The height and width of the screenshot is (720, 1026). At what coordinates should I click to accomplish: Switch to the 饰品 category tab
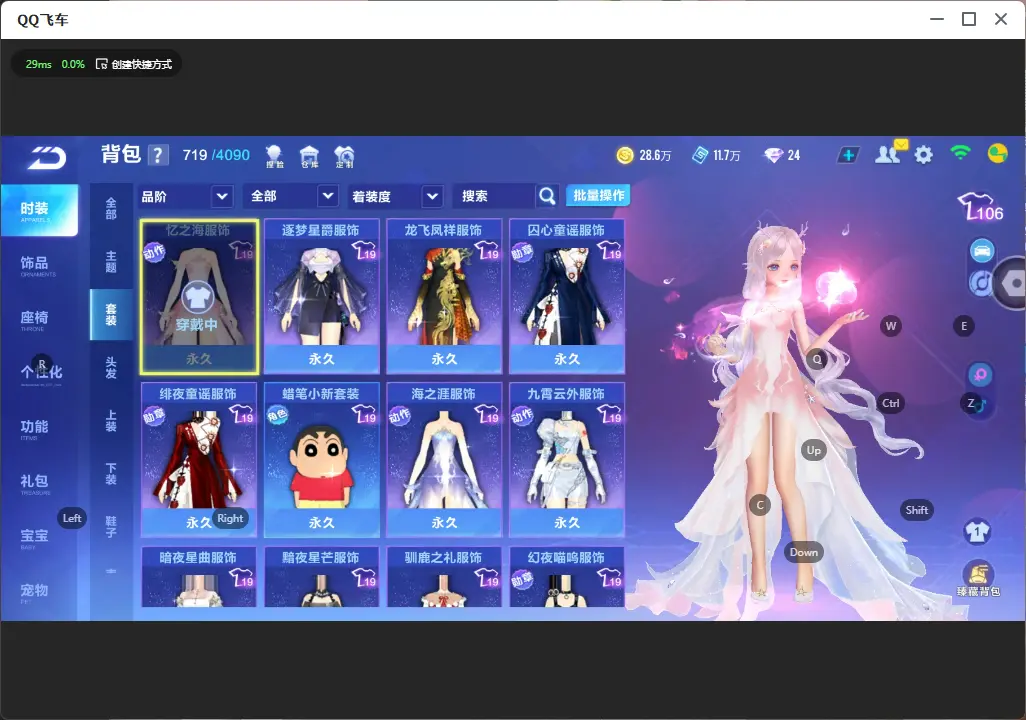pos(36,264)
